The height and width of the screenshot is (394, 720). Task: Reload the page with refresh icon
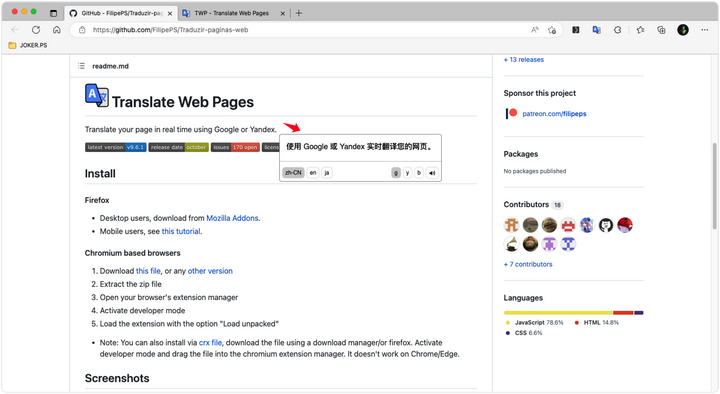[x=36, y=30]
